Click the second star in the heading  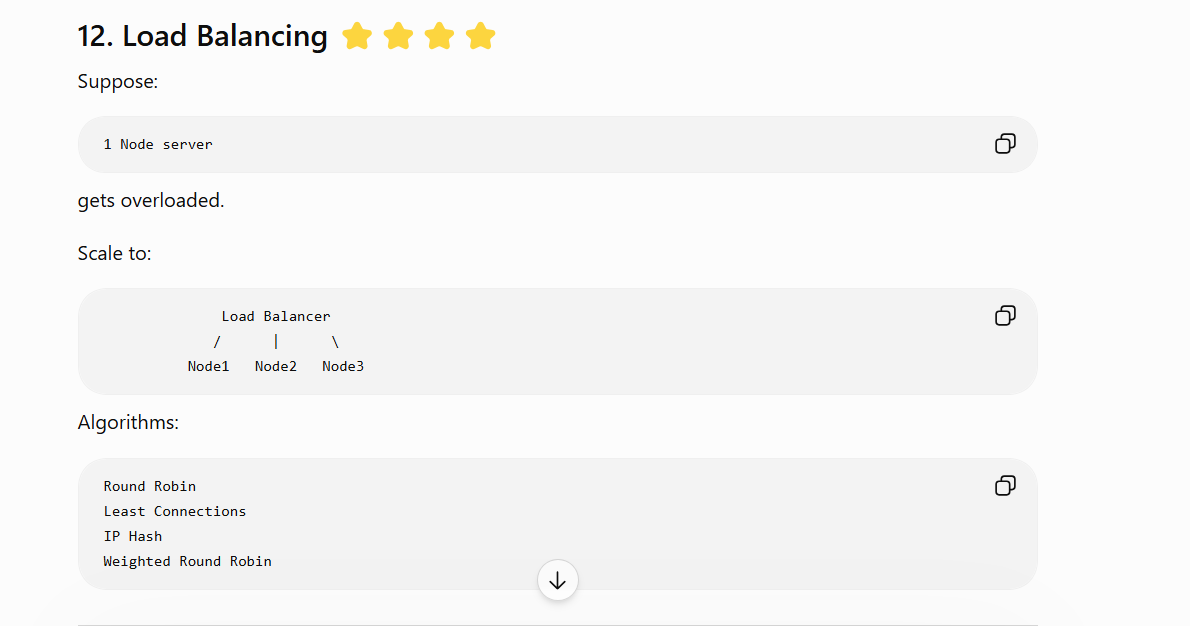coord(398,36)
